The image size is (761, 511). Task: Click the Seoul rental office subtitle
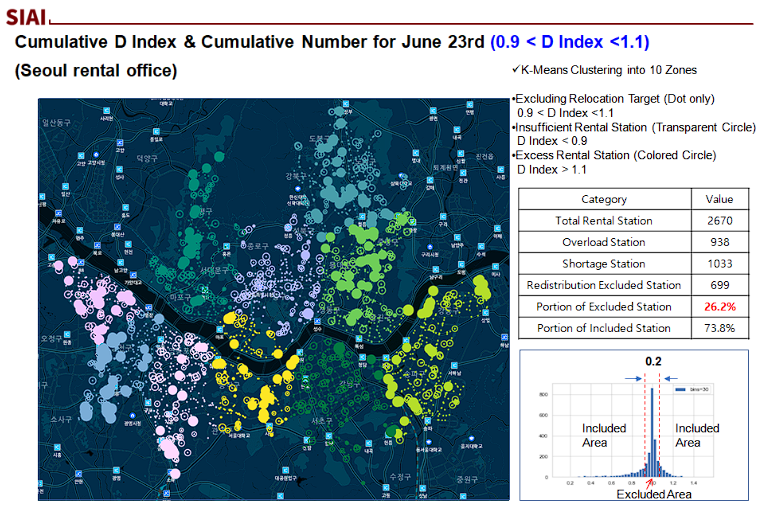(96, 71)
